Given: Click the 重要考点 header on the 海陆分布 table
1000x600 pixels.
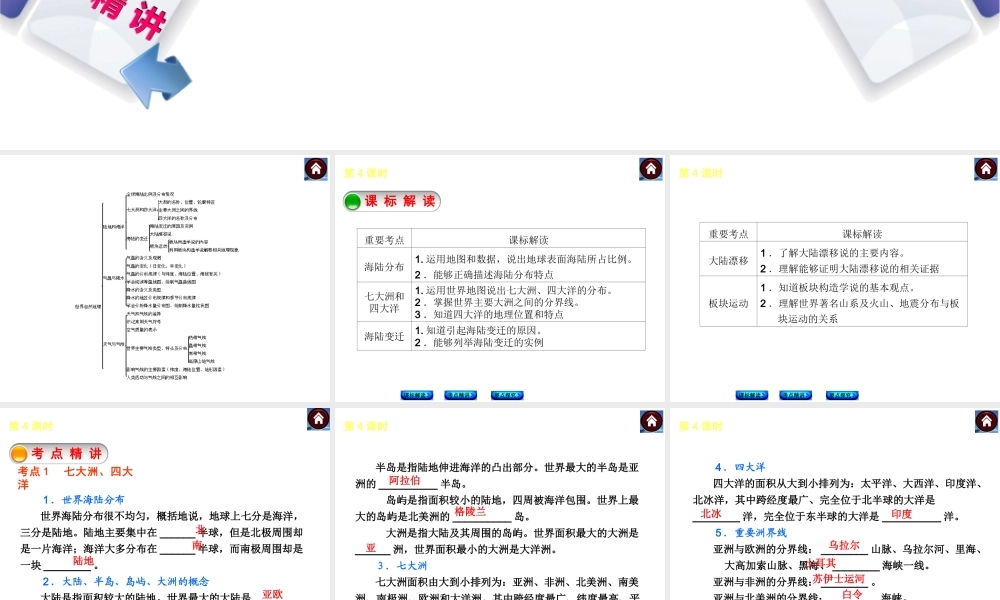Looking at the screenshot, I should click(384, 240).
